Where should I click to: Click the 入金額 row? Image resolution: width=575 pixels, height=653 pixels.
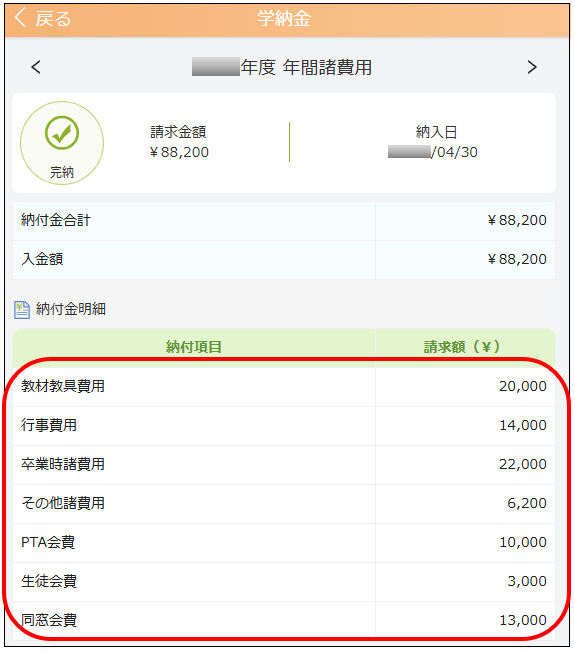click(284, 260)
